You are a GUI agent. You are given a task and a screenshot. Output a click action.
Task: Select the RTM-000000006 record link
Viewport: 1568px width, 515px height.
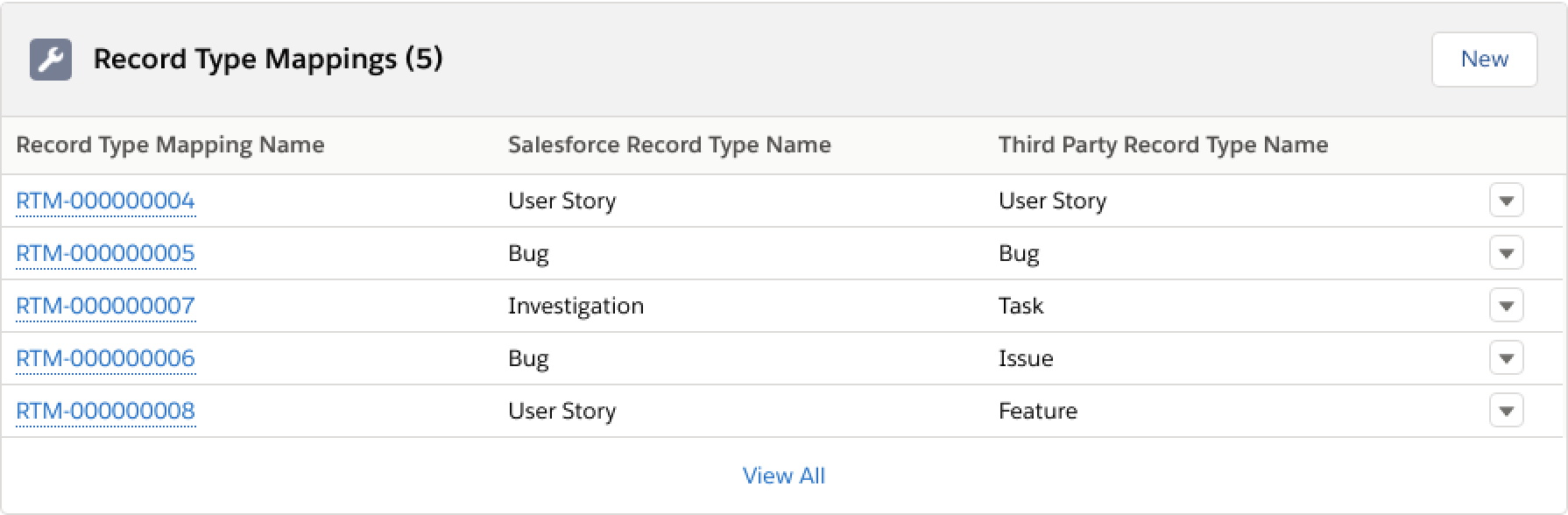(x=105, y=359)
